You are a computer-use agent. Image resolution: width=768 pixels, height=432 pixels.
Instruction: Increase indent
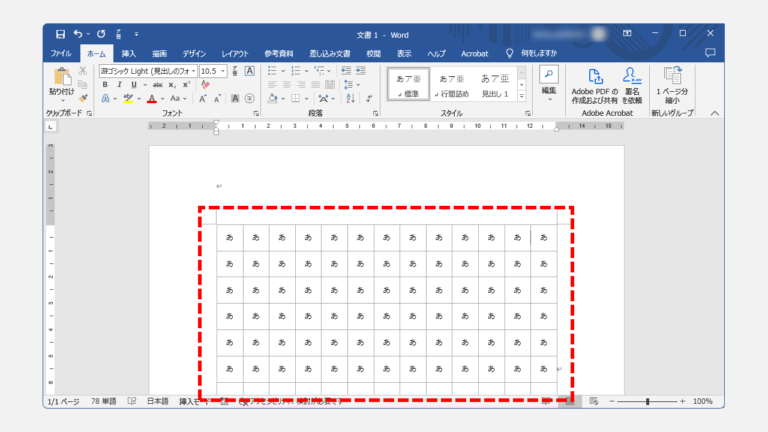pos(360,71)
